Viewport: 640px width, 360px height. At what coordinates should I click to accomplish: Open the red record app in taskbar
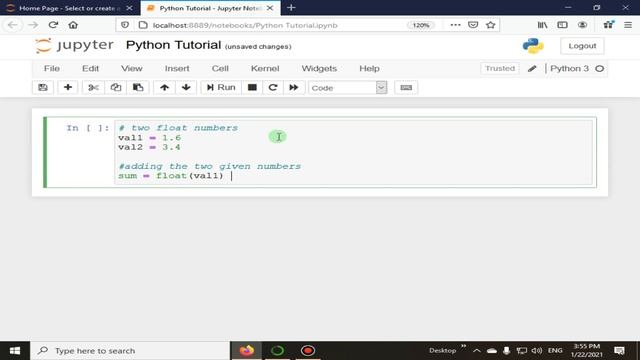pos(308,351)
